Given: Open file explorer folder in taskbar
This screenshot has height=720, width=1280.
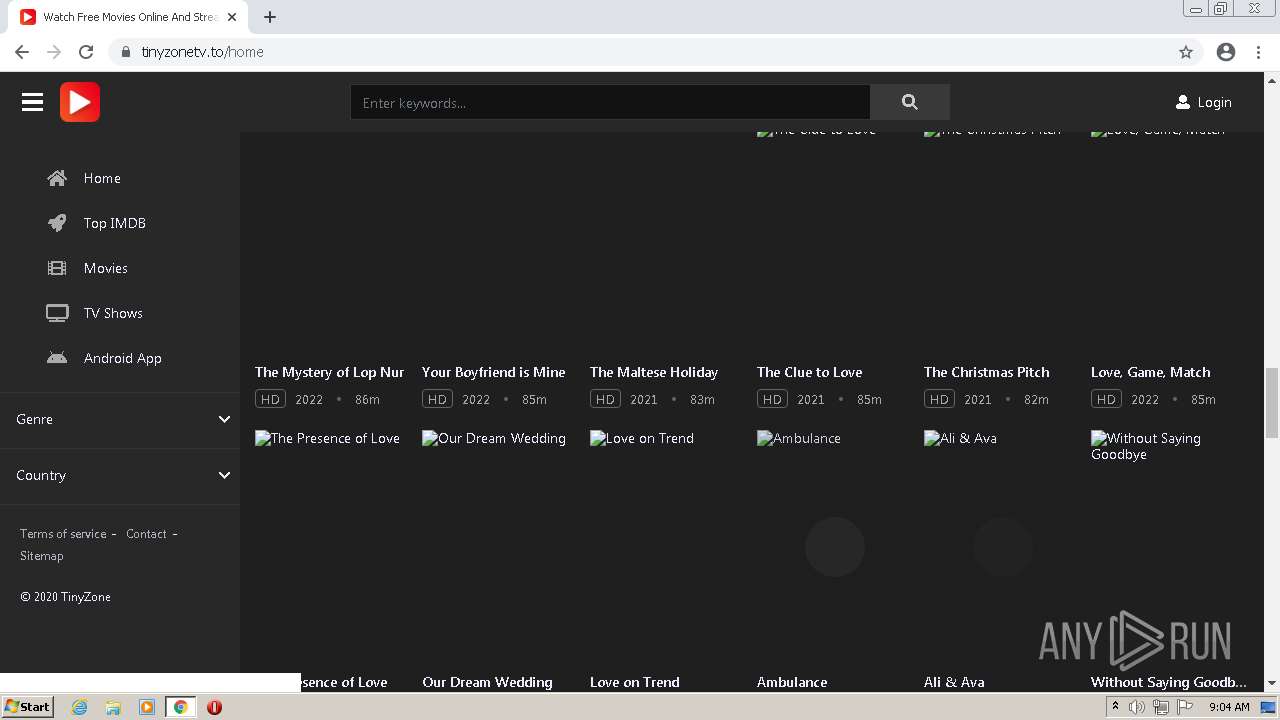Looking at the screenshot, I should (113, 707).
